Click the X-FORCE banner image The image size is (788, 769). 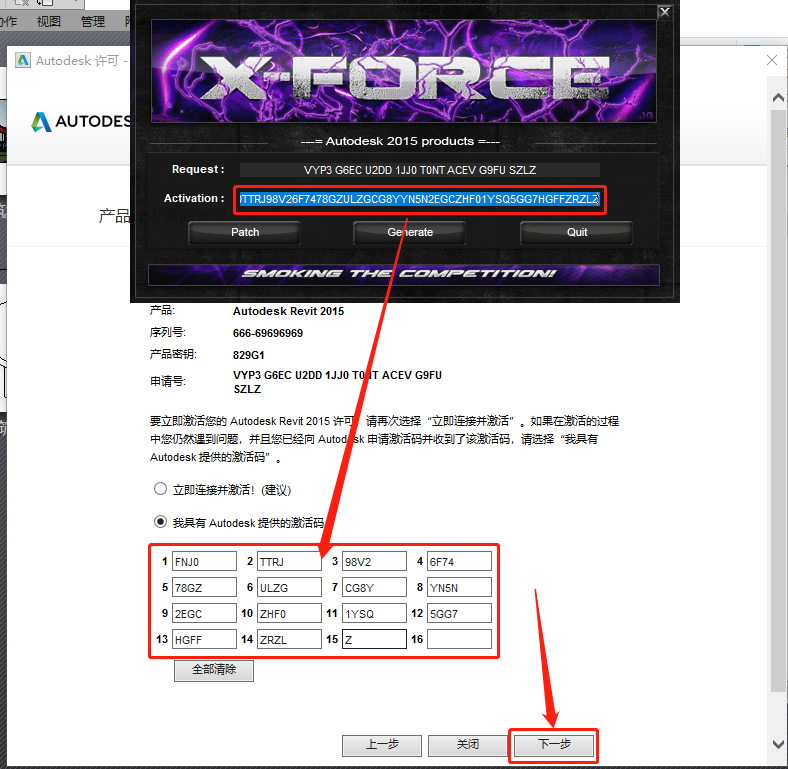click(404, 71)
